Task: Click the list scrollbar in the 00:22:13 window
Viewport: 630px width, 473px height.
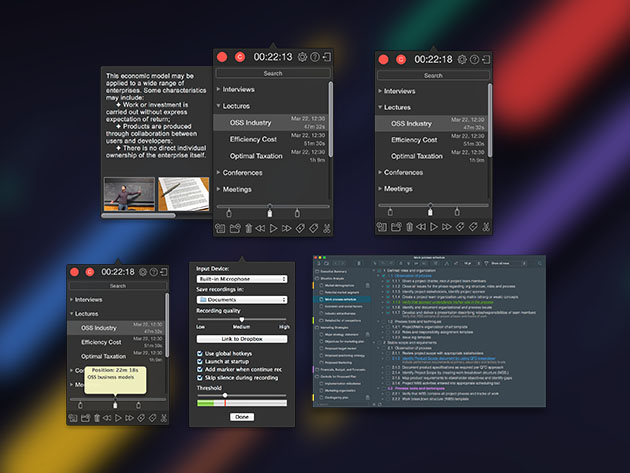Action: [x=330, y=119]
